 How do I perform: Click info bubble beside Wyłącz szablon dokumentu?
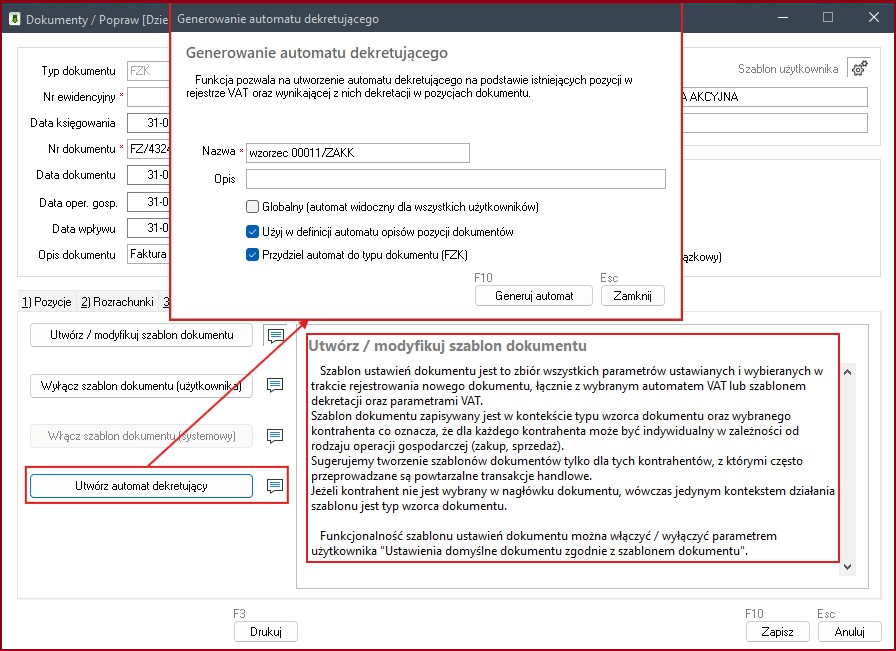click(x=275, y=385)
